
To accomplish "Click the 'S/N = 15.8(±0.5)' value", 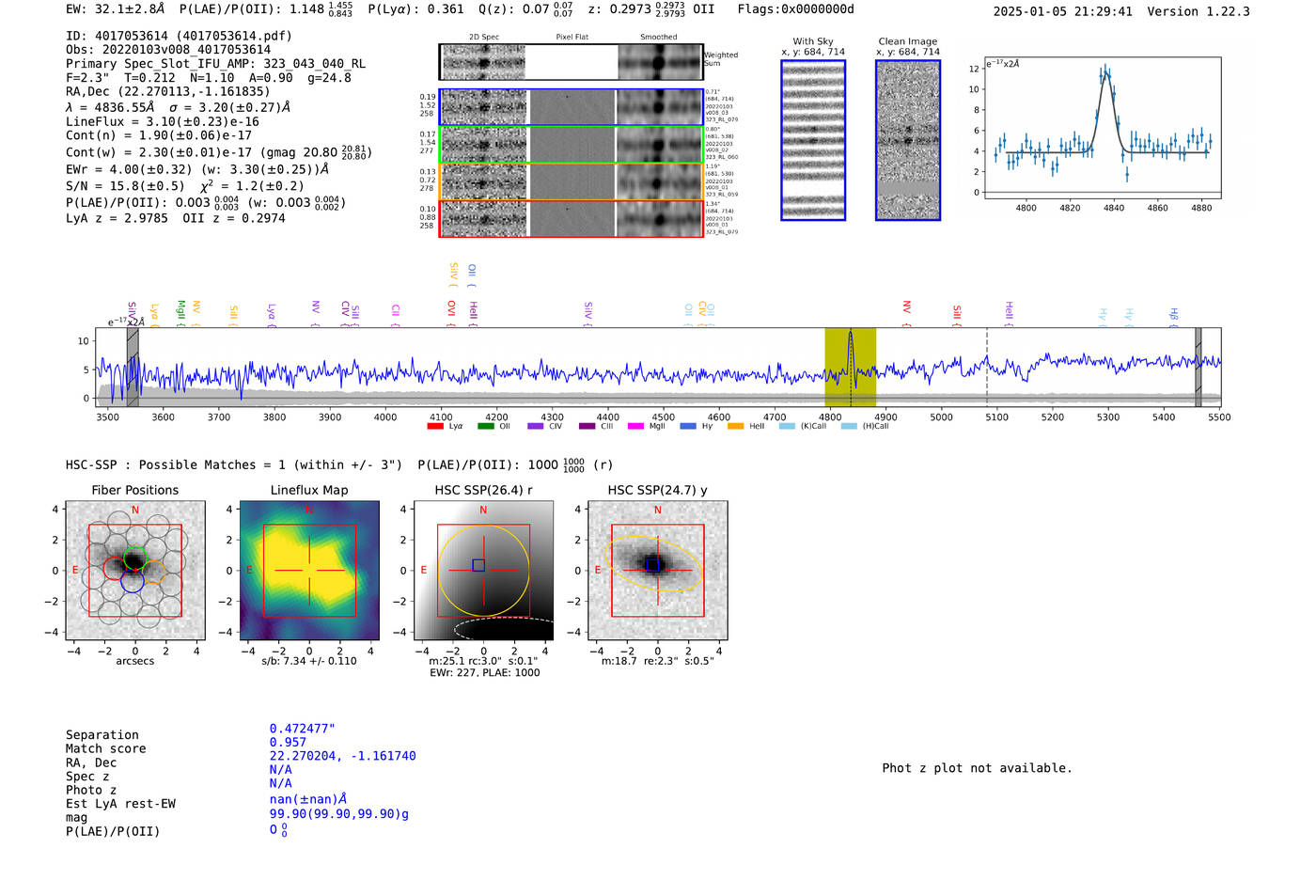I will [x=125, y=186].
